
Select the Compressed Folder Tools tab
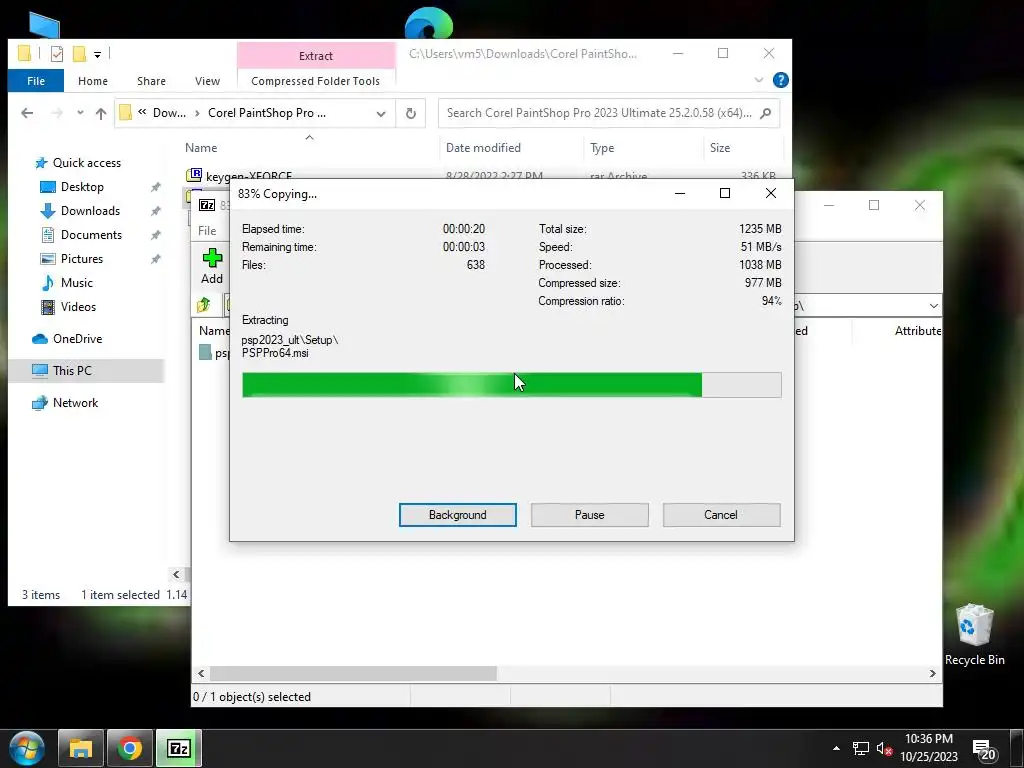[x=315, y=81]
